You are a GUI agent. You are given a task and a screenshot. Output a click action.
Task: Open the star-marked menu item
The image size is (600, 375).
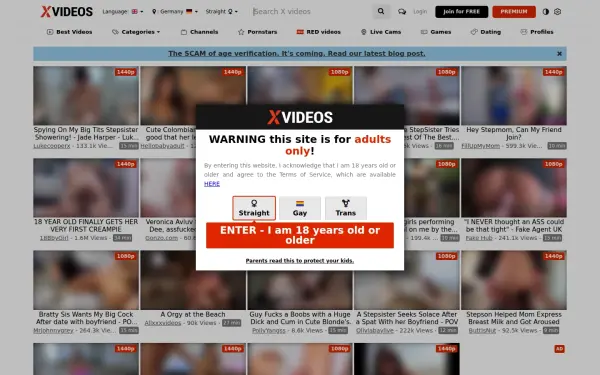tap(258, 32)
